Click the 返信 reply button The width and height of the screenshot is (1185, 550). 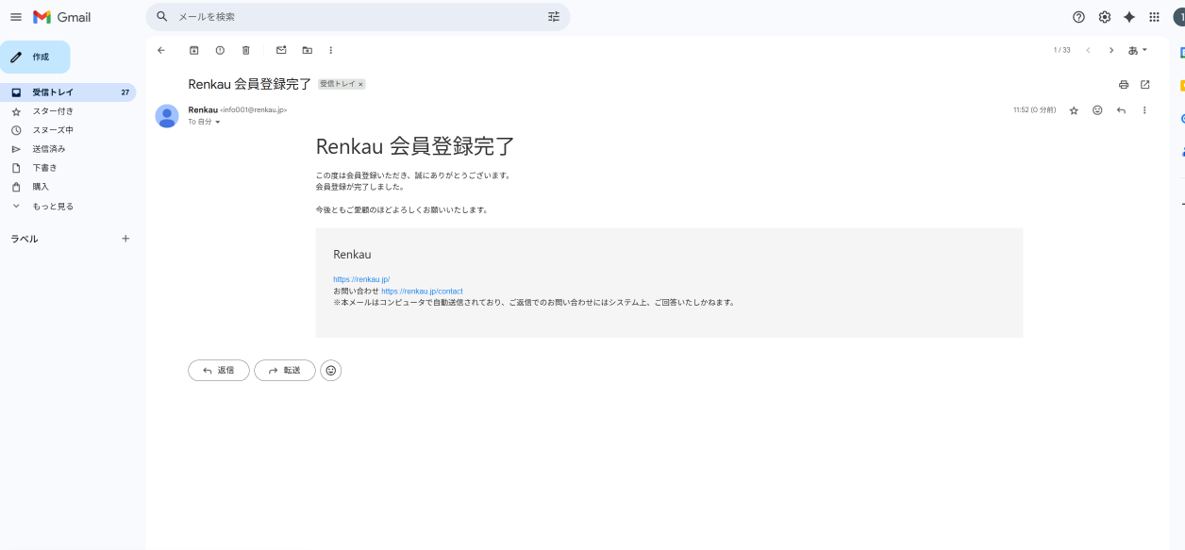[x=218, y=370]
